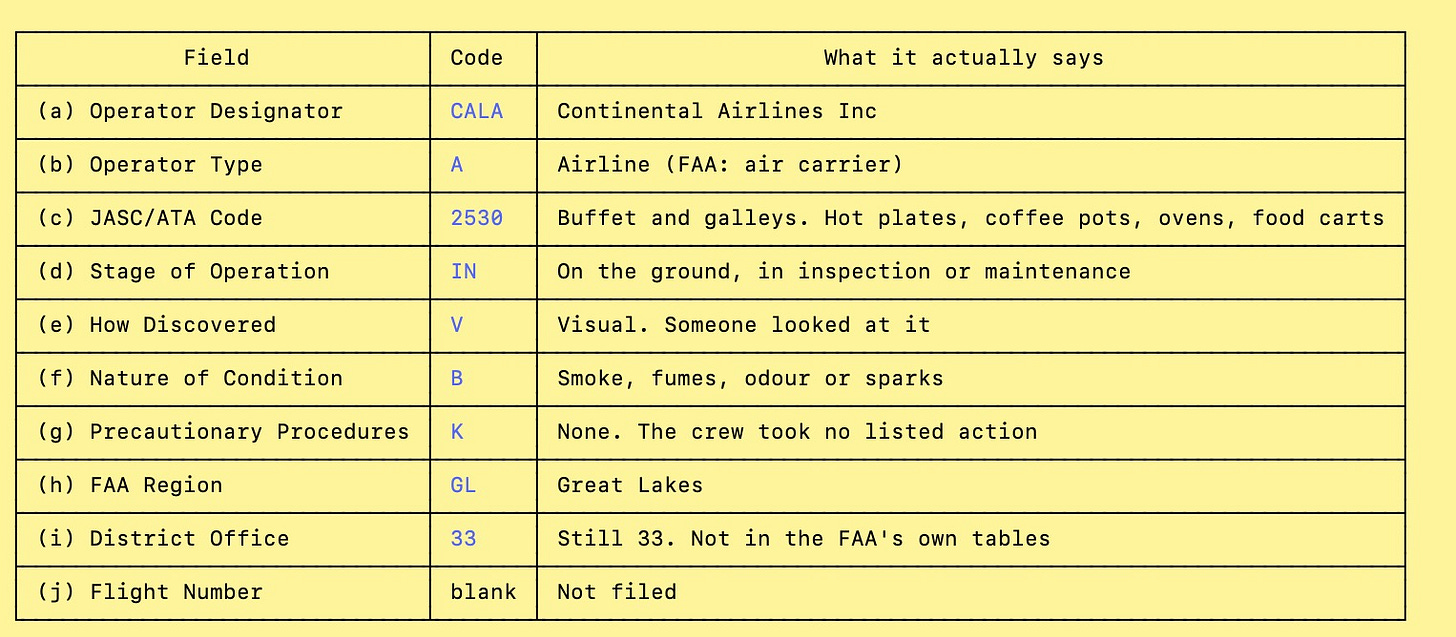Select the V how-discovered code
The image size is (1456, 637).
coord(457,325)
